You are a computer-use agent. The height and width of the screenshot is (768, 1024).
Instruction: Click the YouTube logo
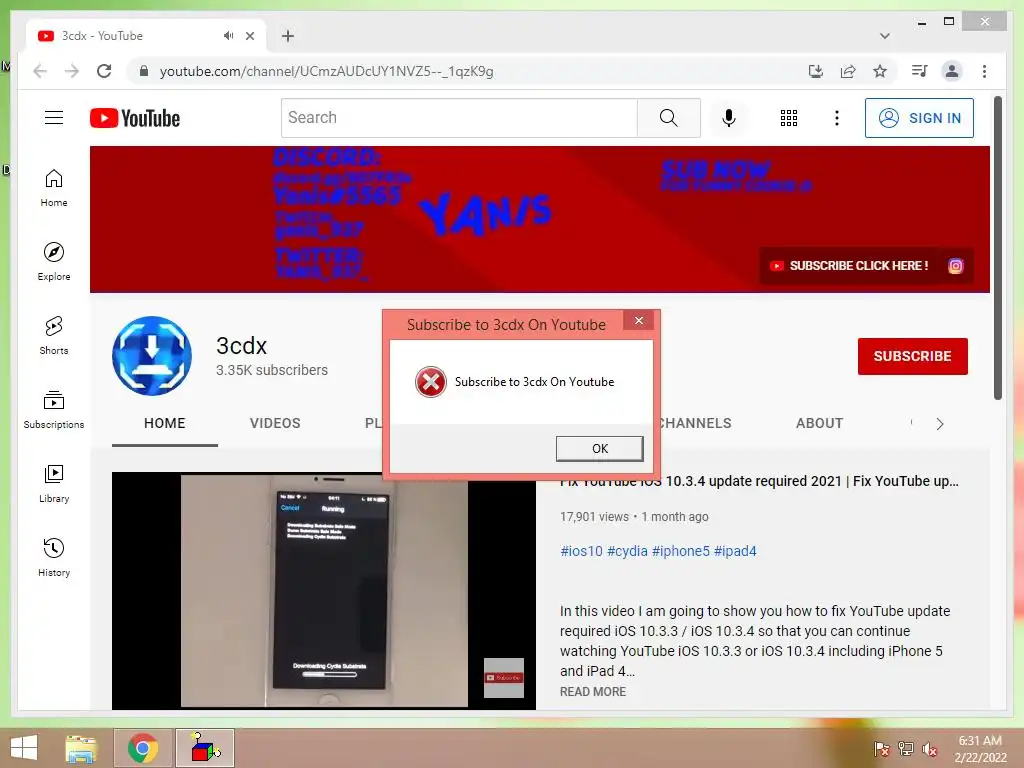(135, 118)
